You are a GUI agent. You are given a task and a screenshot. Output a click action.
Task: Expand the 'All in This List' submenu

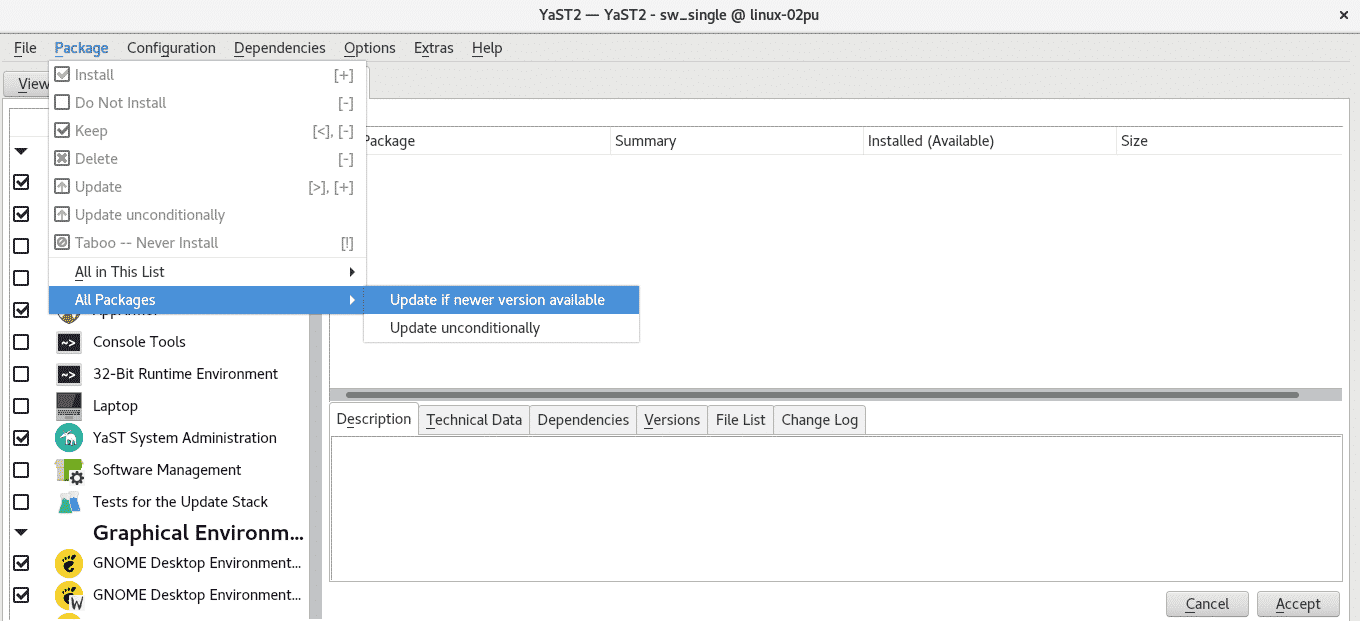coord(208,272)
